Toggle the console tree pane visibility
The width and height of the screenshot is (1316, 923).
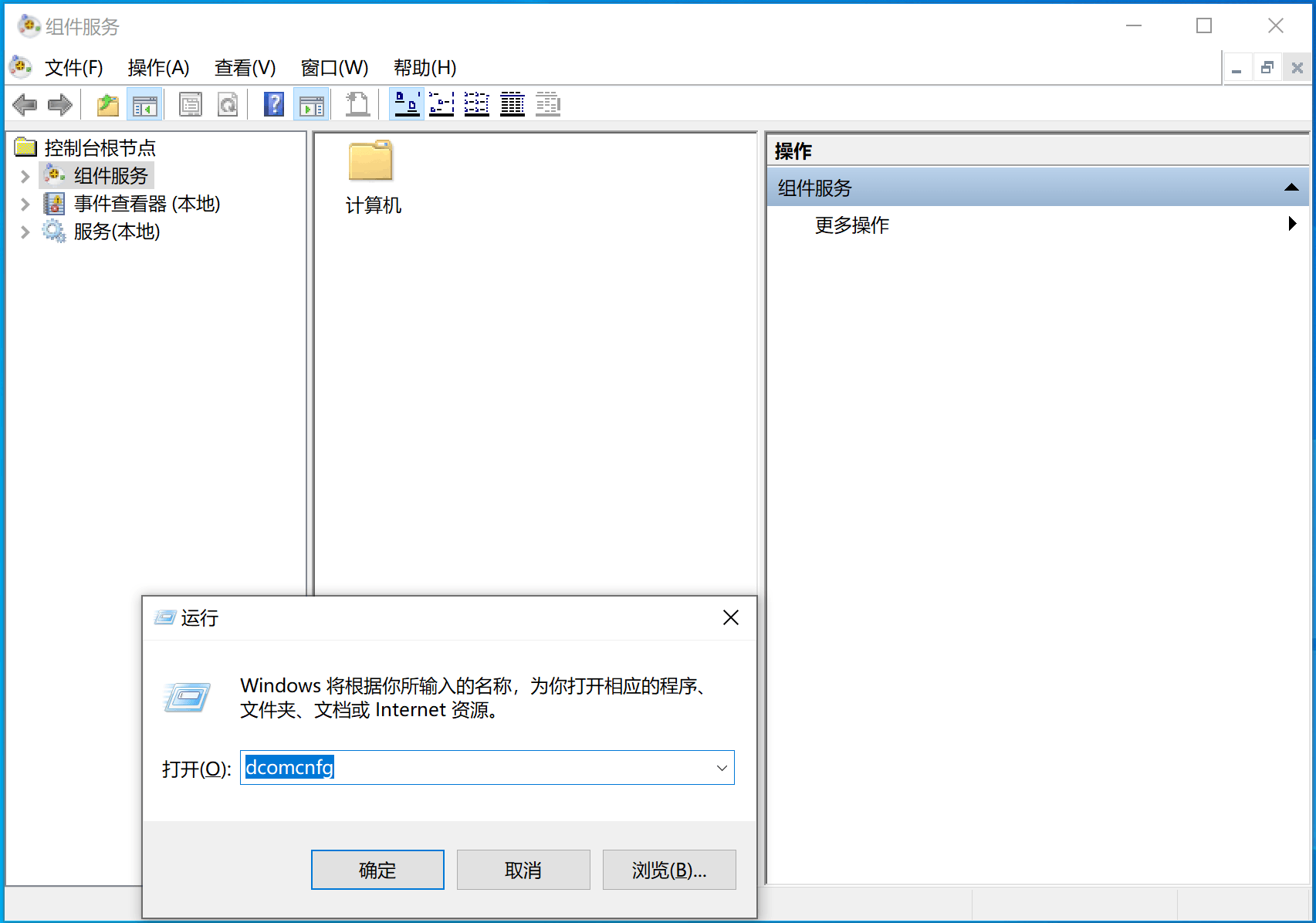click(144, 104)
